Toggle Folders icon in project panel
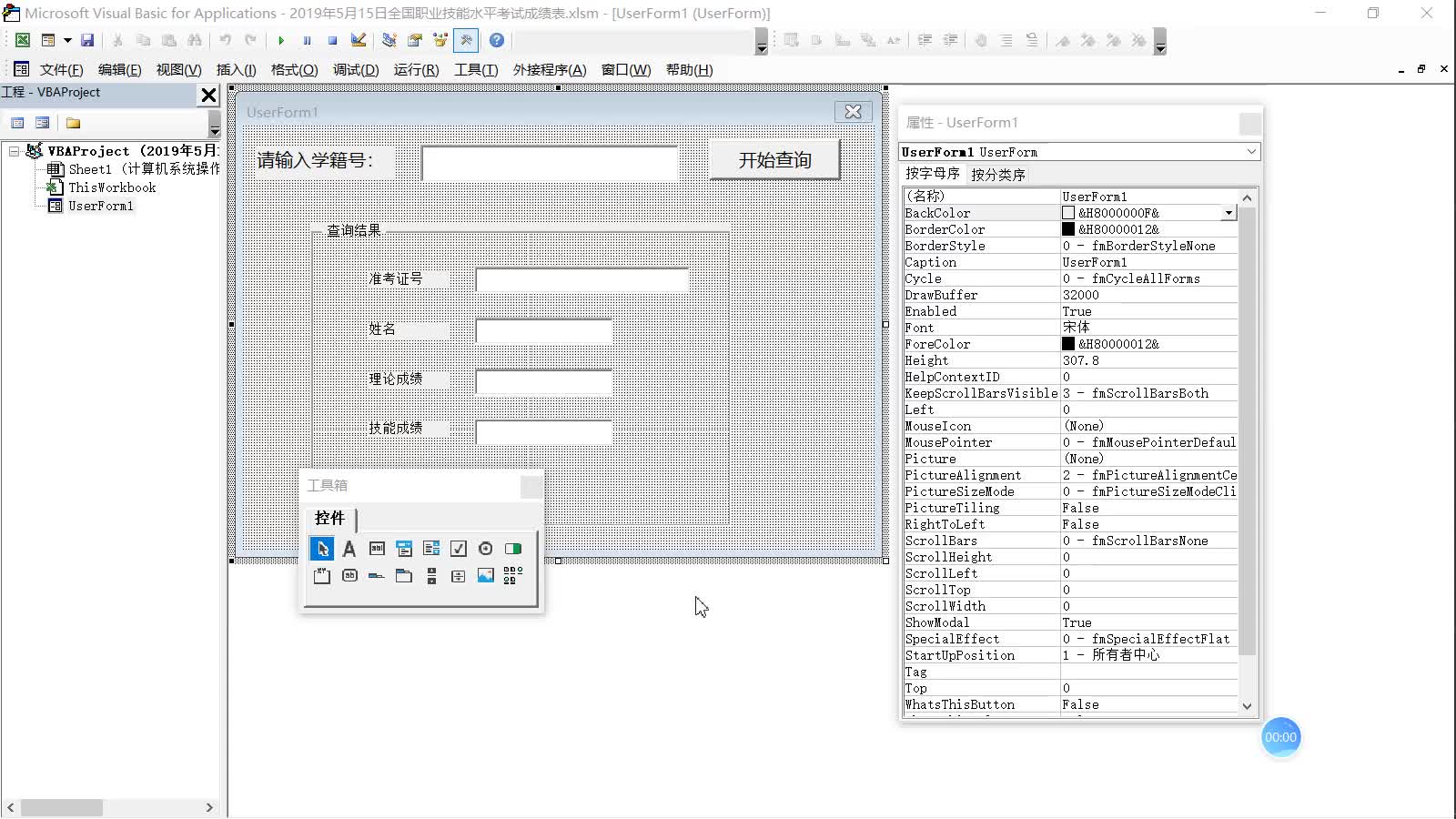 click(73, 123)
